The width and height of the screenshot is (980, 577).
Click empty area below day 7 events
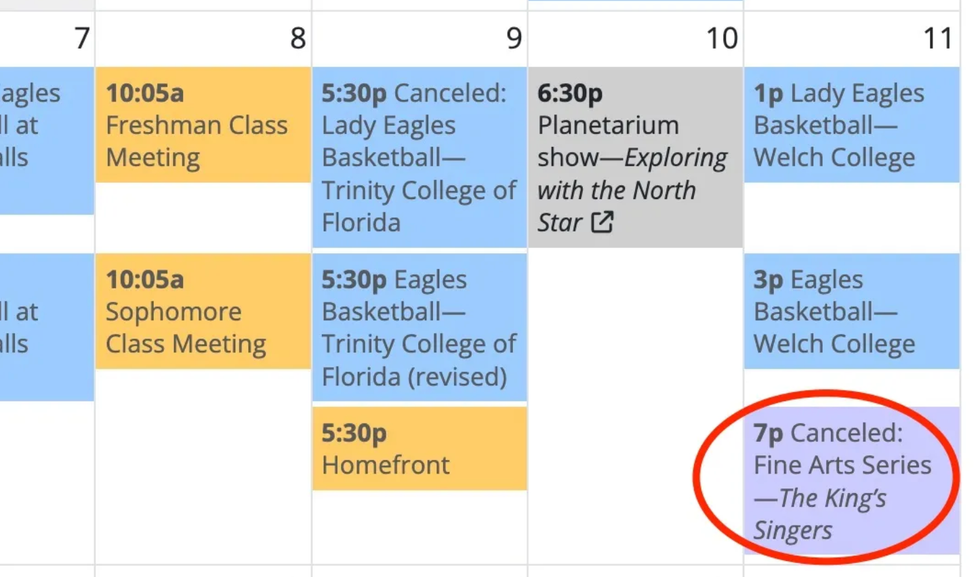pos(45,480)
